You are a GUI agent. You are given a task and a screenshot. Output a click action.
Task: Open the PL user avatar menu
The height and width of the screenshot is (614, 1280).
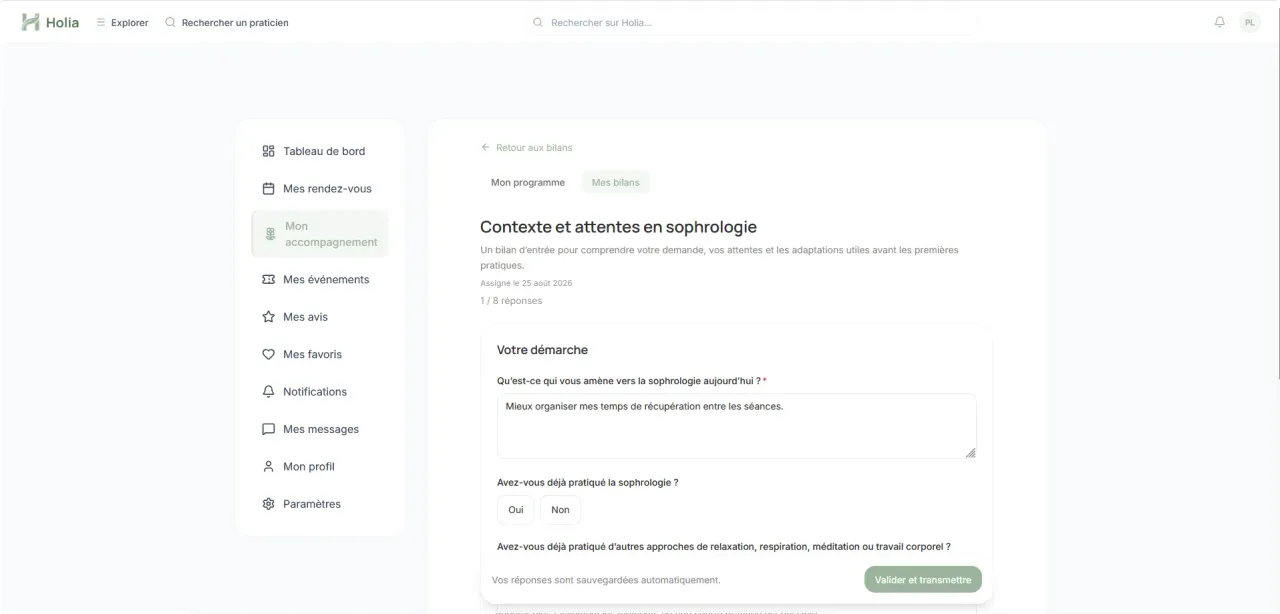1250,22
